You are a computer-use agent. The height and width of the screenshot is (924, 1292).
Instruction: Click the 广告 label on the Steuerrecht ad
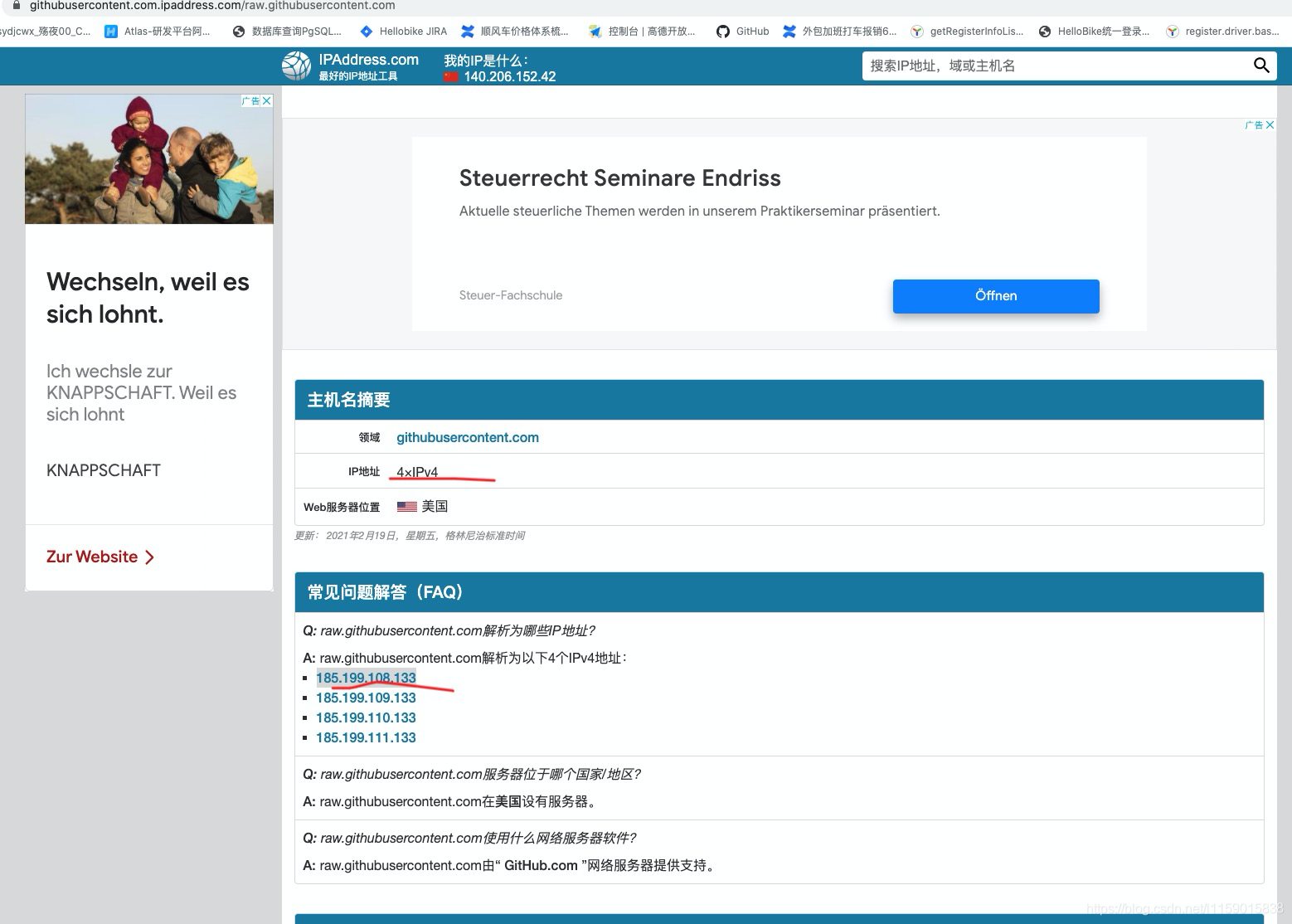[x=1254, y=125]
